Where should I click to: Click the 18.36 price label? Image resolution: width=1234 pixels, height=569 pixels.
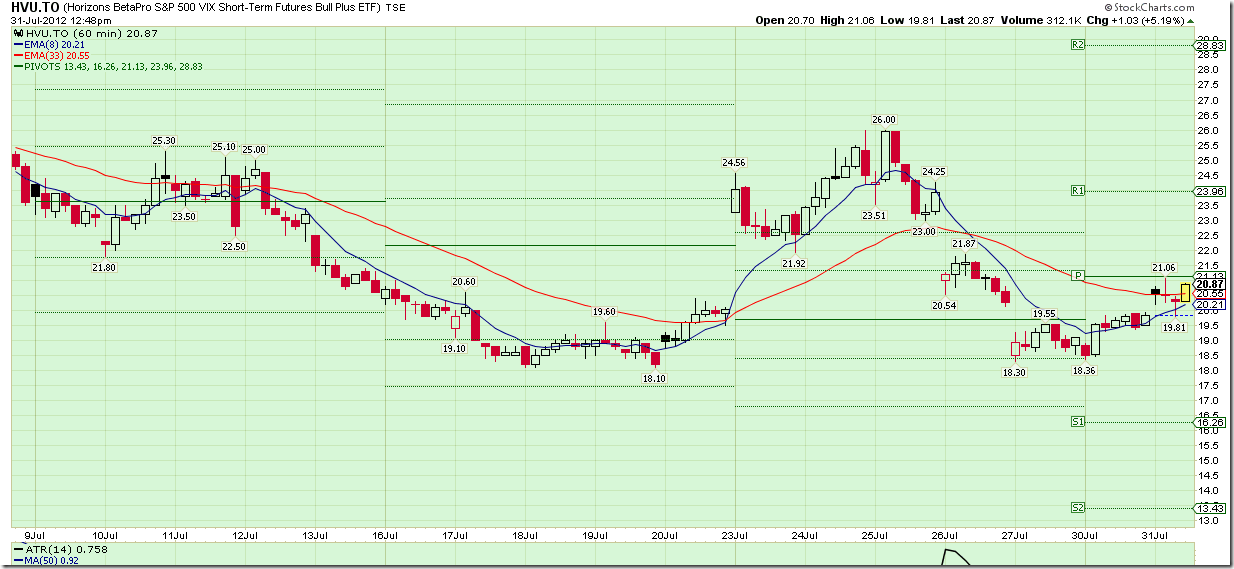[1084, 369]
